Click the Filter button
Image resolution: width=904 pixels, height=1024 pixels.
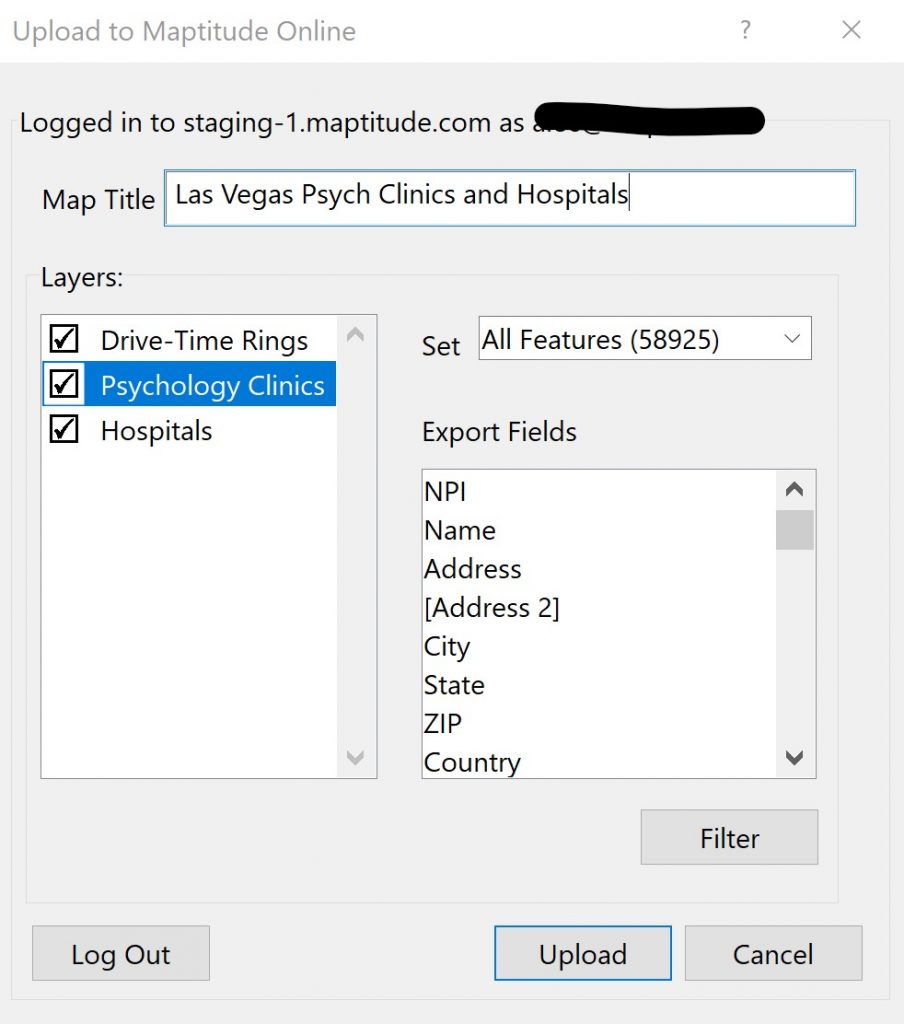click(x=728, y=837)
